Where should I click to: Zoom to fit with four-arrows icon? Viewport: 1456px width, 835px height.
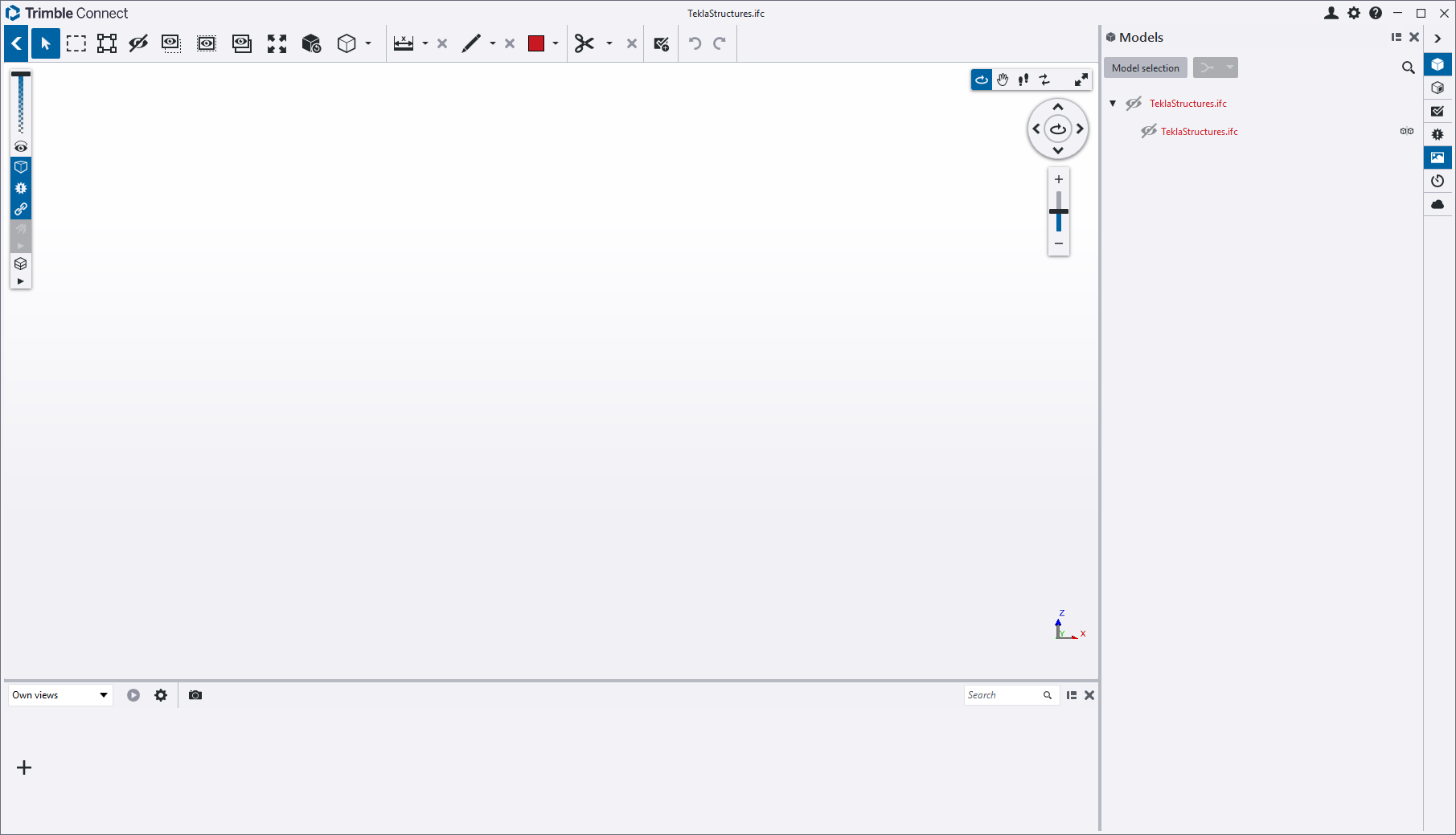277,43
